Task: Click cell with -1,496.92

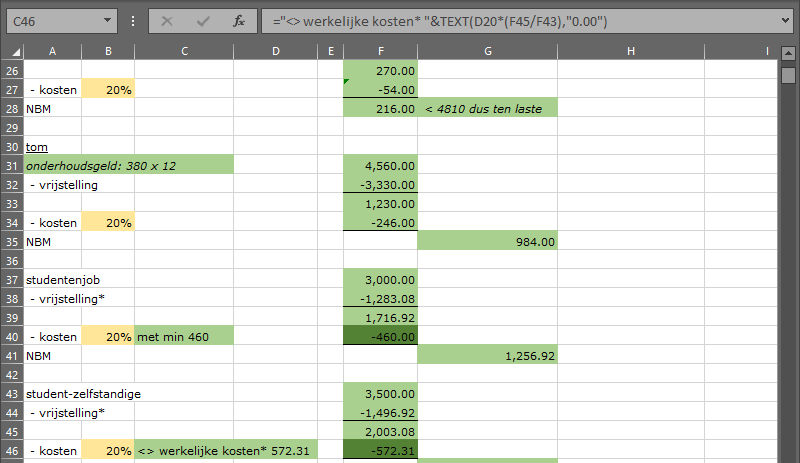Action: point(381,412)
